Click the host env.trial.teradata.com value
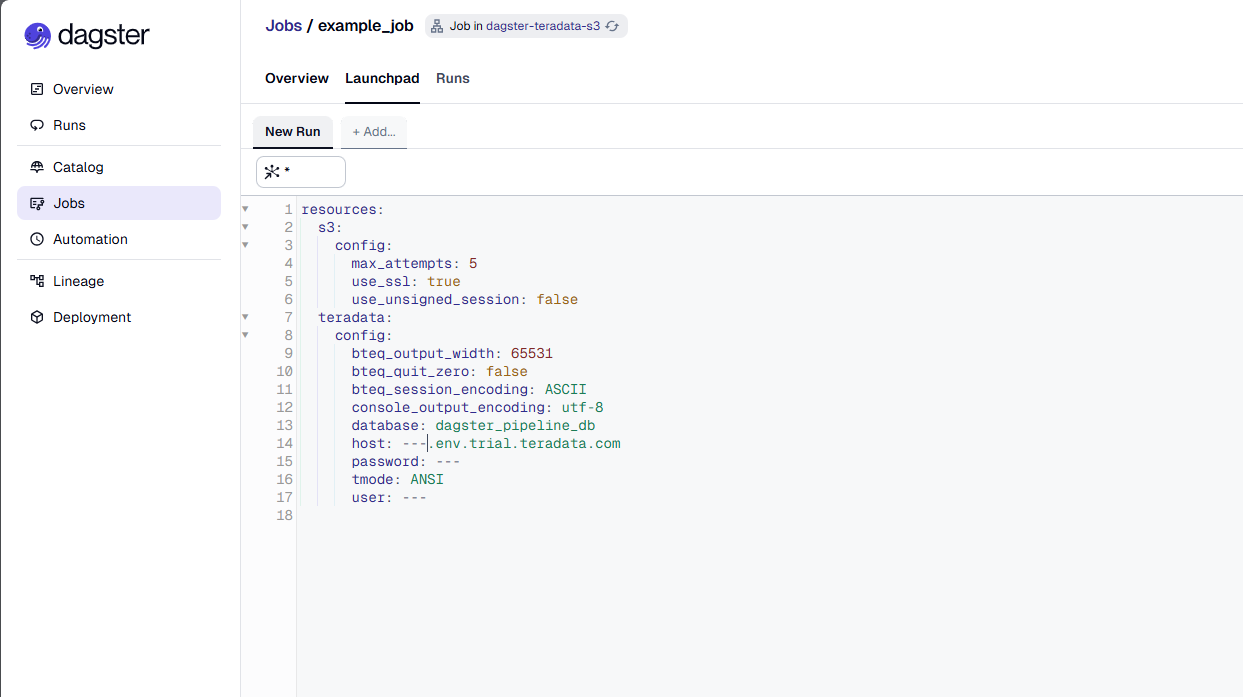The width and height of the screenshot is (1243, 697). 511,444
